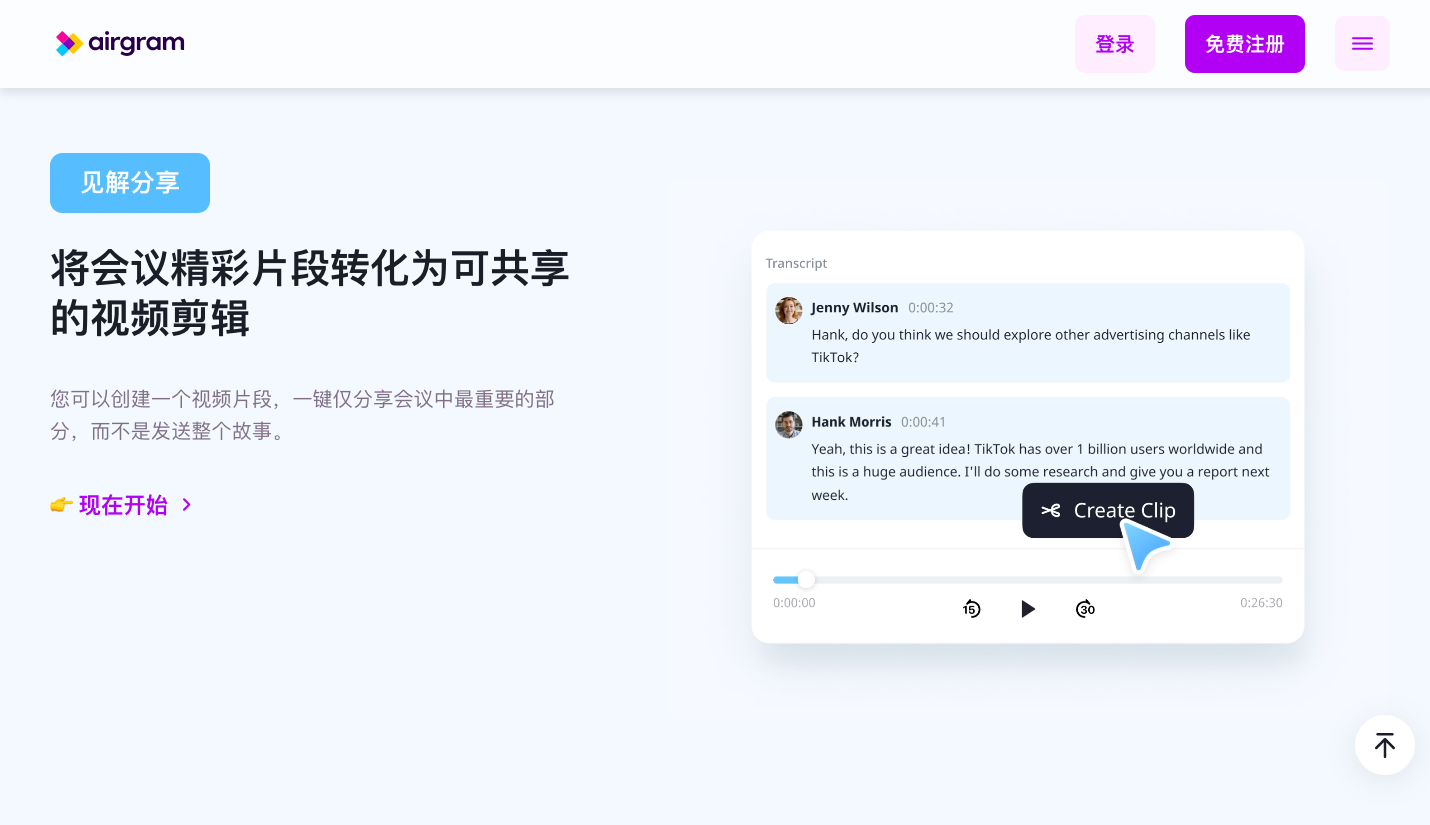This screenshot has width=1430, height=825.
Task: Open the 现在开始 link
Action: click(x=123, y=505)
